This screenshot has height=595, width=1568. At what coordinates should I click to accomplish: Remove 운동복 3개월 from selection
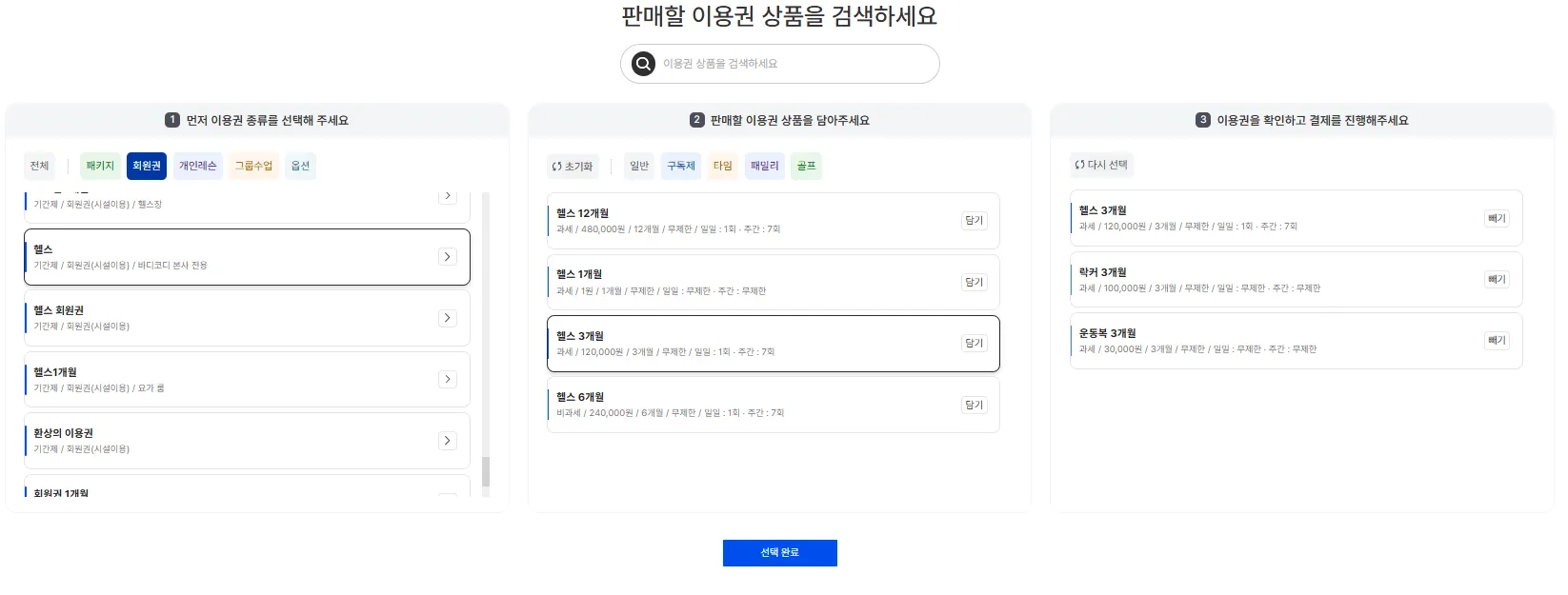point(1497,341)
